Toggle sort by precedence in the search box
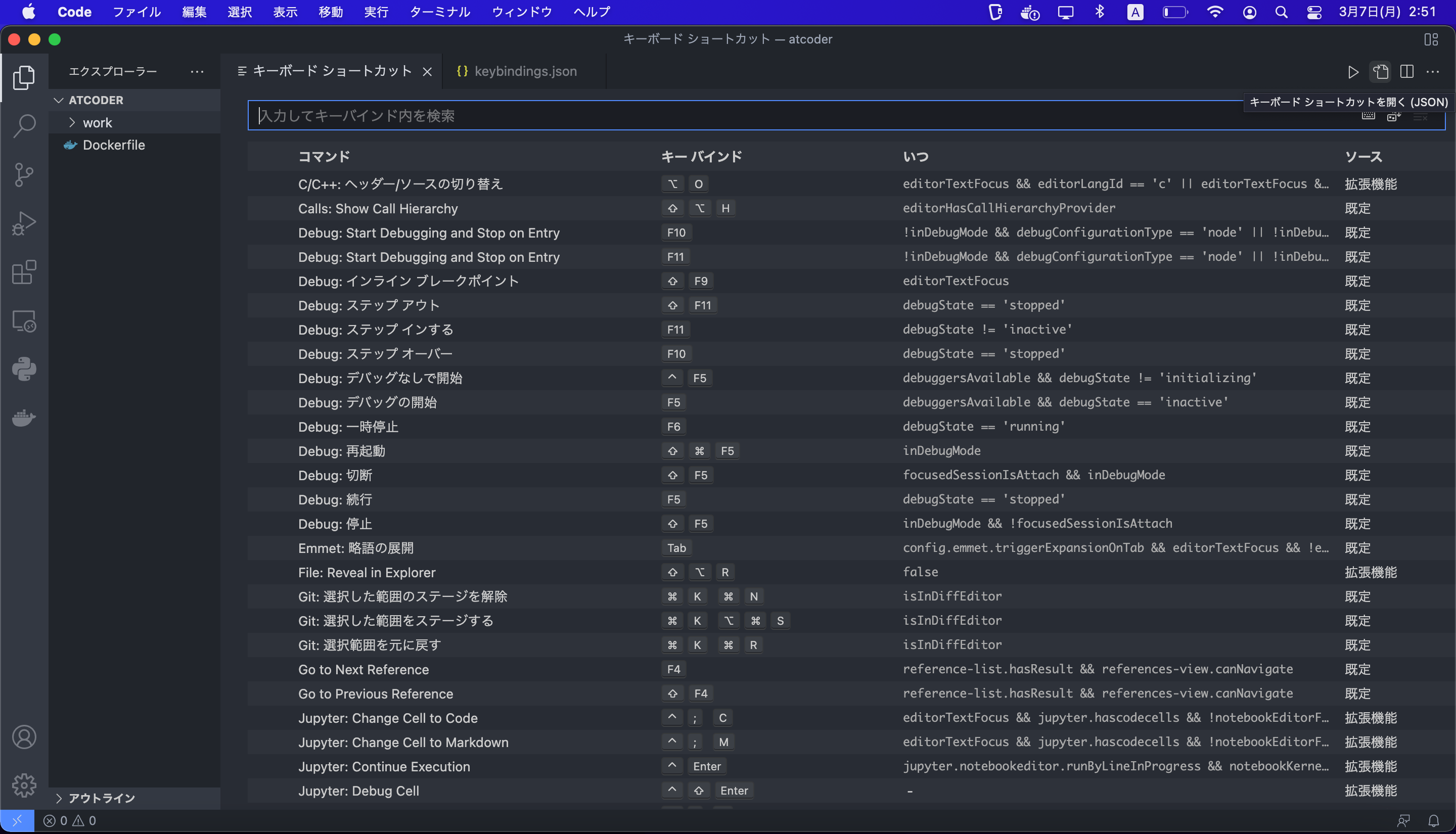Image resolution: width=1456 pixels, height=834 pixels. pyautogui.click(x=1394, y=116)
